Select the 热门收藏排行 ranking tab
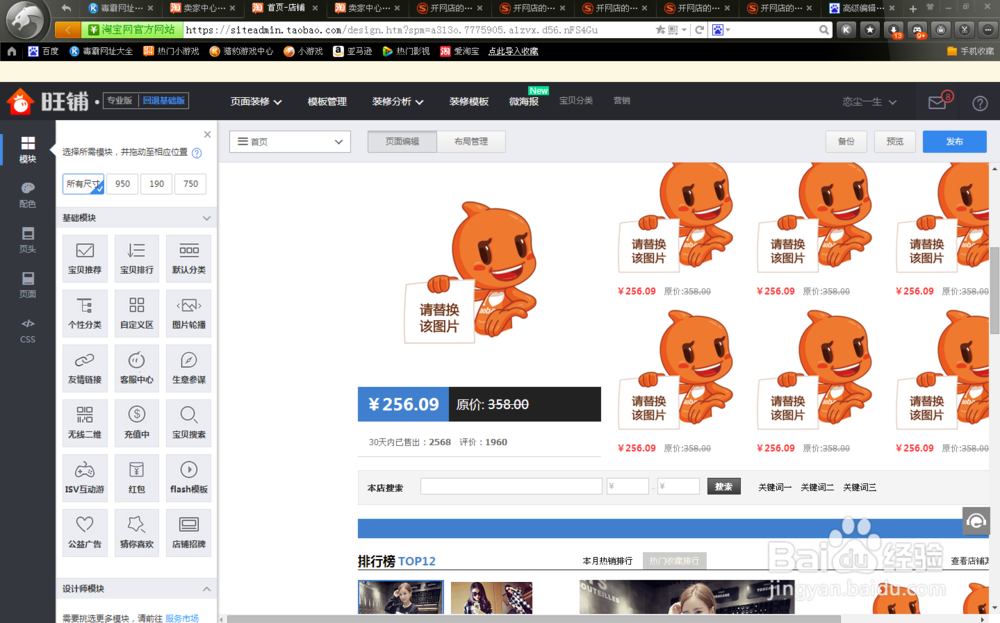The width and height of the screenshot is (1000, 623). tap(674, 561)
